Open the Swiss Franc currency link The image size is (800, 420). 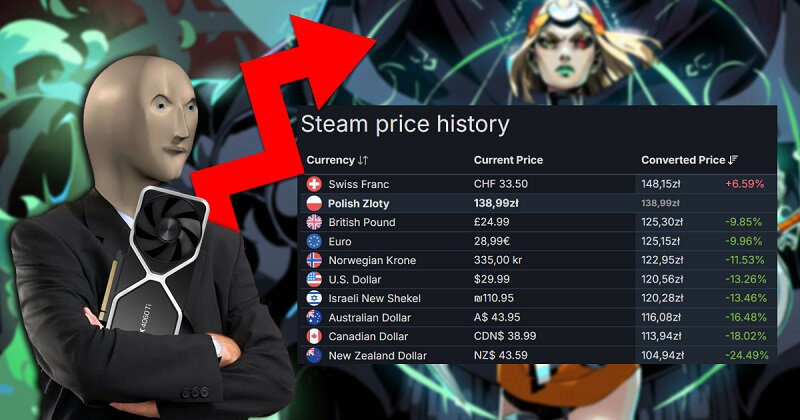click(x=359, y=184)
